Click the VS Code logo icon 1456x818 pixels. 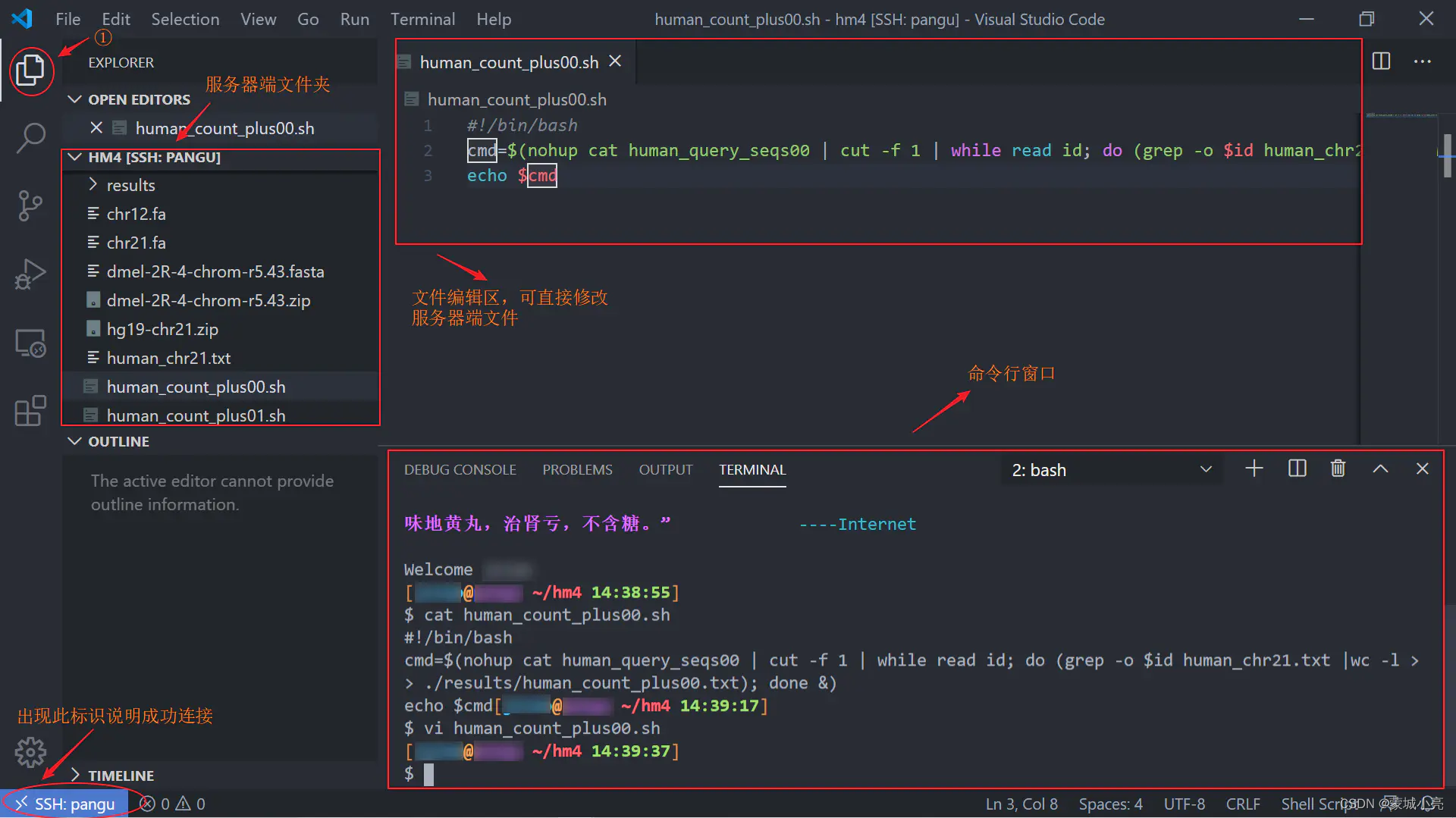click(22, 19)
